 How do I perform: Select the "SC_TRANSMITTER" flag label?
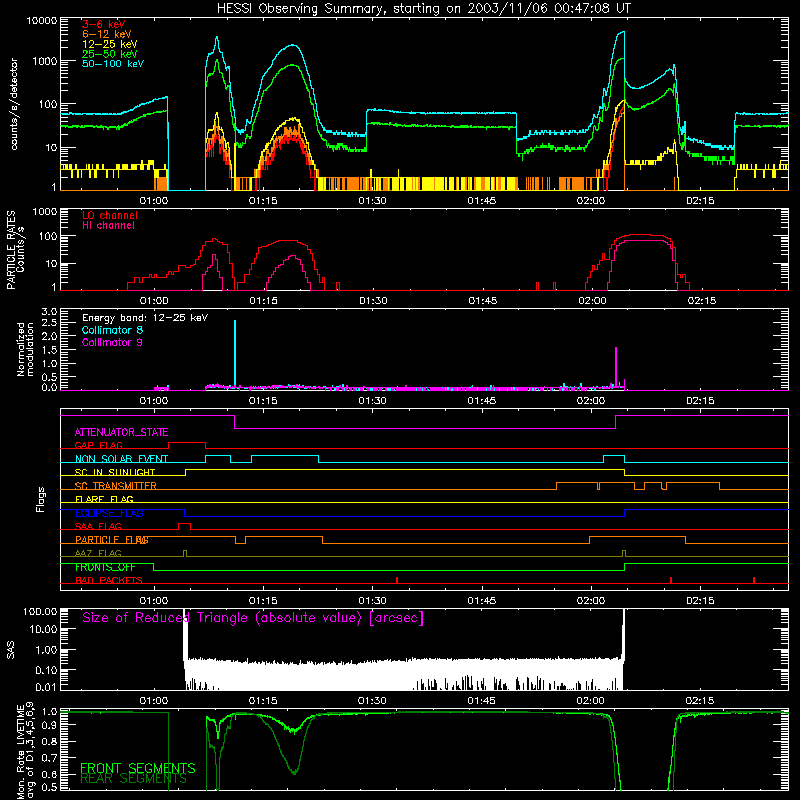click(x=116, y=486)
